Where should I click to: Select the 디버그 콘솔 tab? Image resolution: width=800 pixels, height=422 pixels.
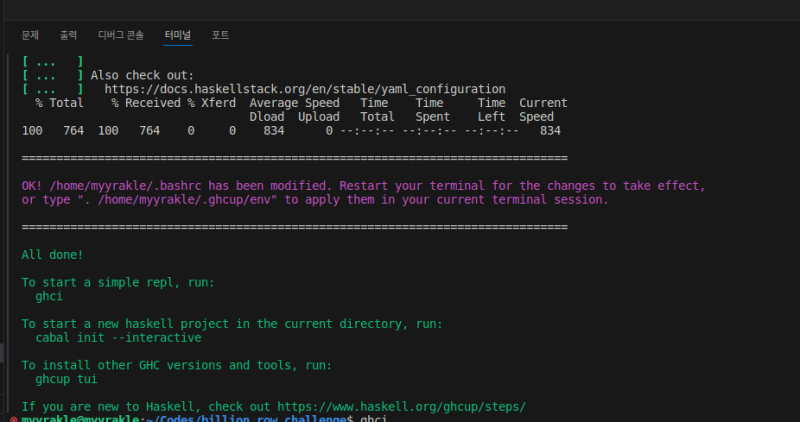120,35
